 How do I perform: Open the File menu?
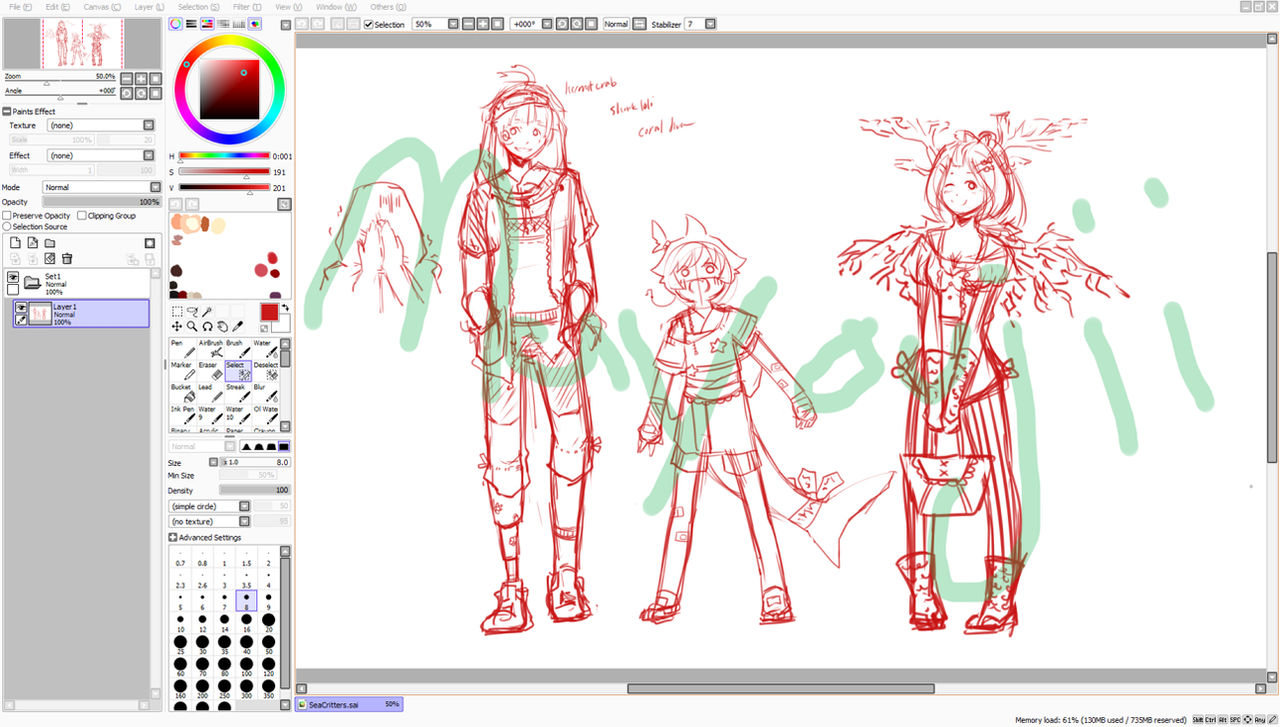click(20, 7)
